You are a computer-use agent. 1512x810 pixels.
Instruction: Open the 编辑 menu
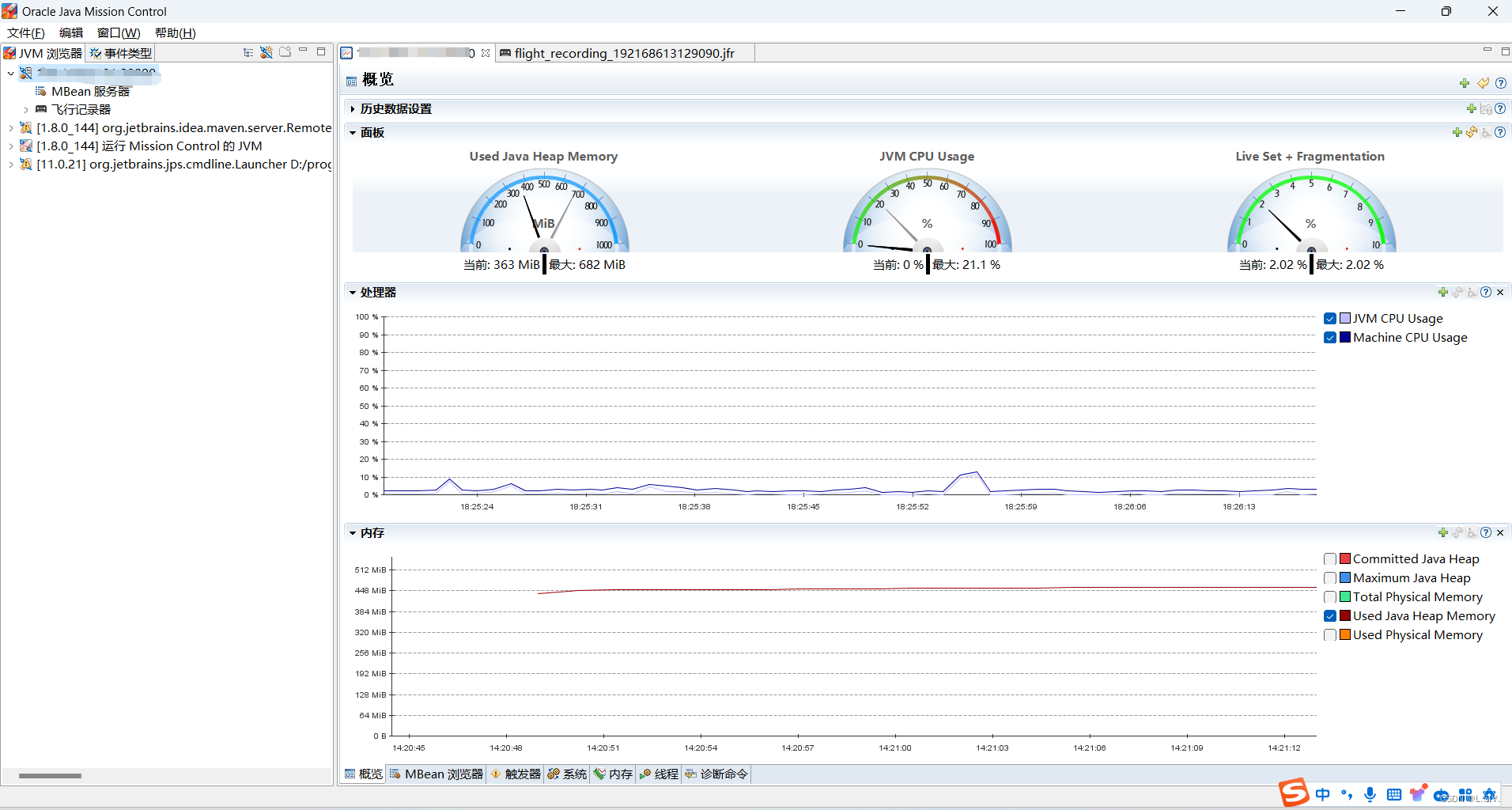point(71,32)
